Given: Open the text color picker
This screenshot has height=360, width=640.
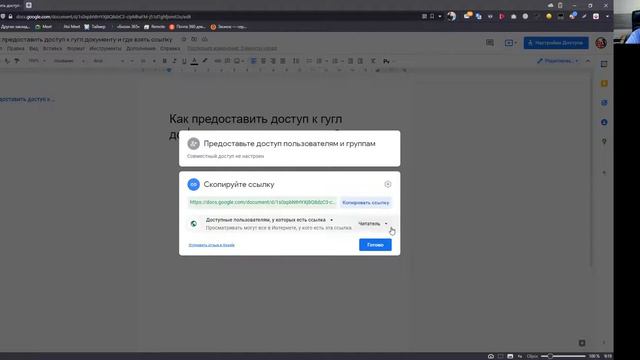Looking at the screenshot, I should (x=194, y=61).
